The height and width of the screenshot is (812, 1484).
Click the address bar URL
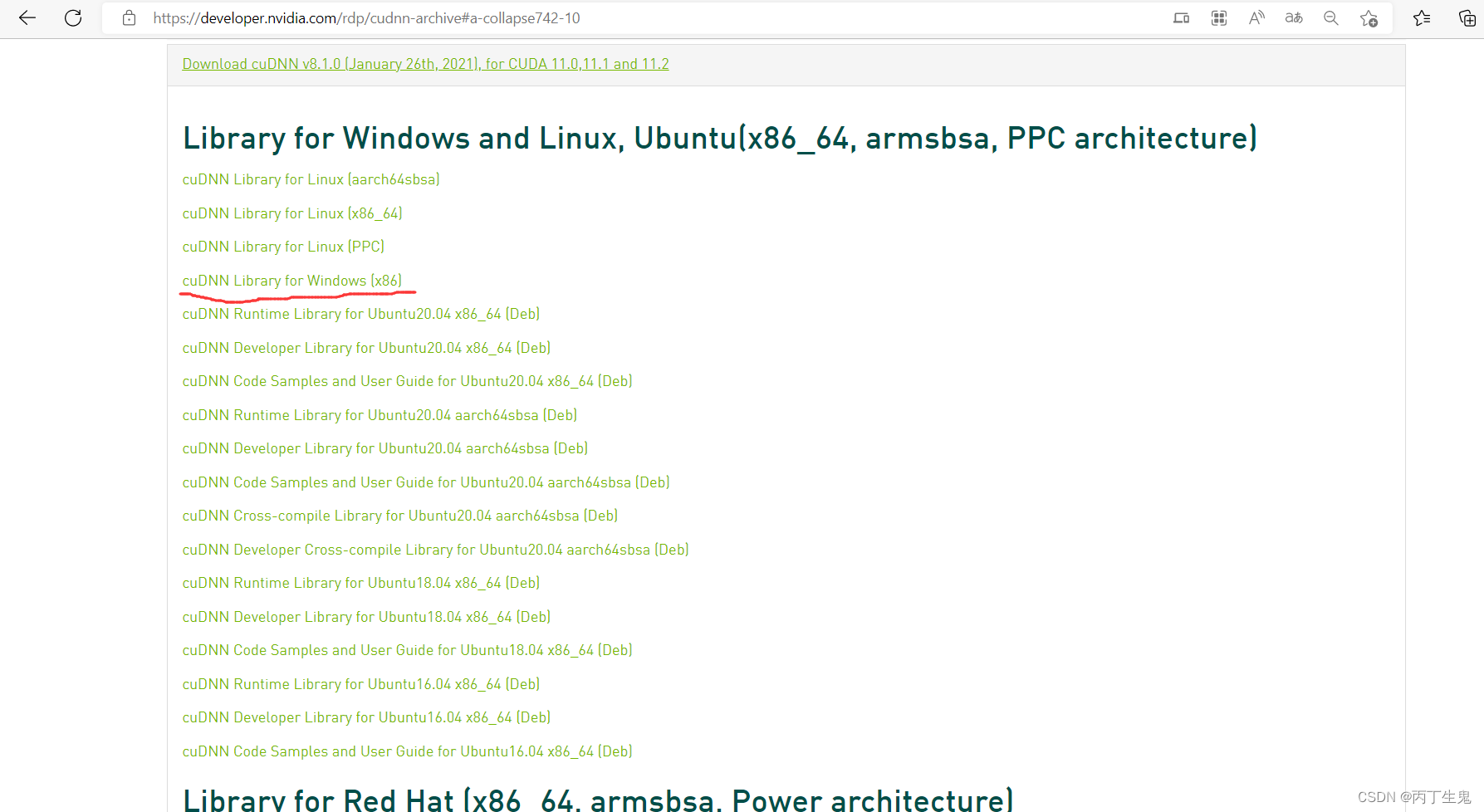(x=366, y=17)
